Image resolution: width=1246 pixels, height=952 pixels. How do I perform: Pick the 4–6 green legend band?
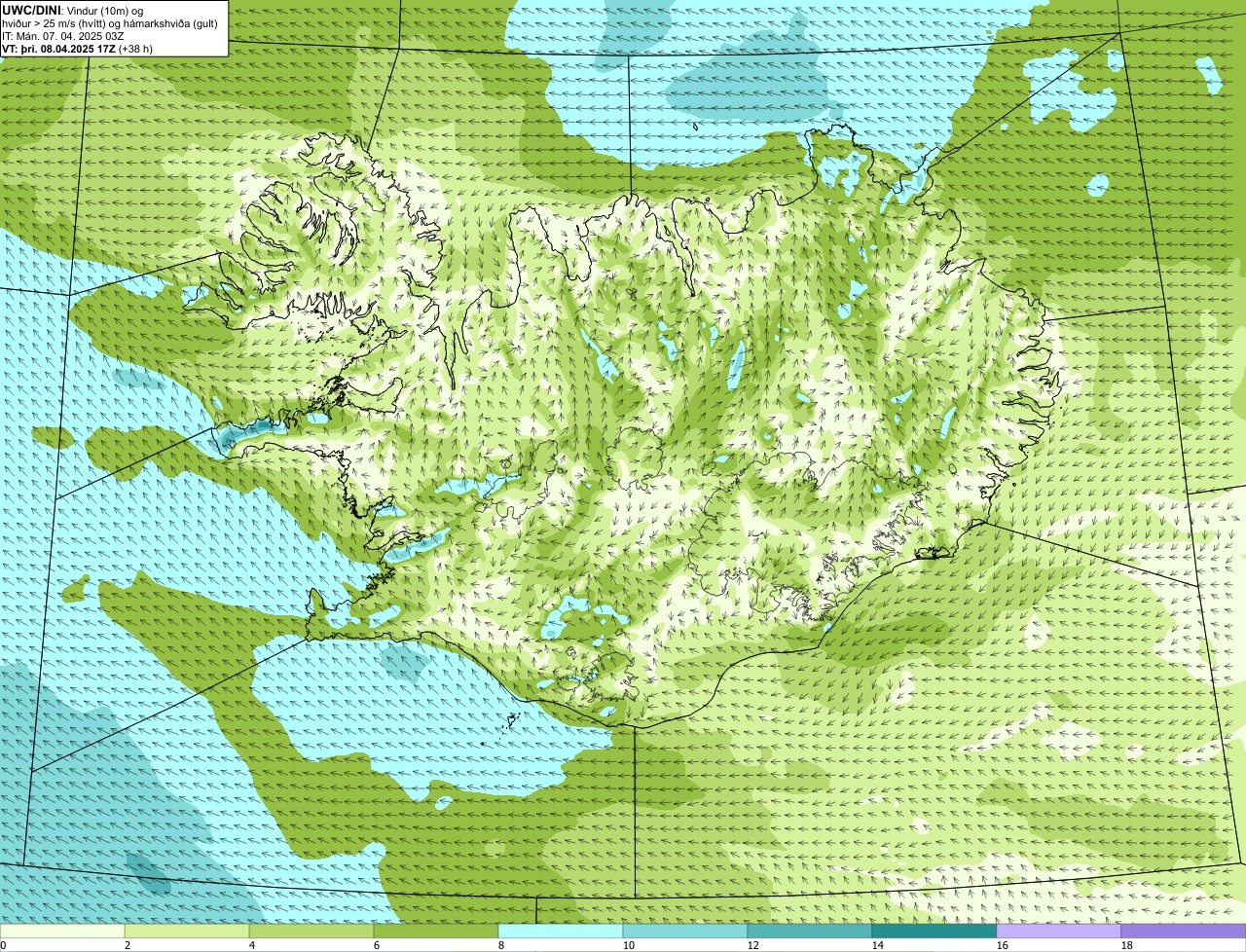(311, 931)
